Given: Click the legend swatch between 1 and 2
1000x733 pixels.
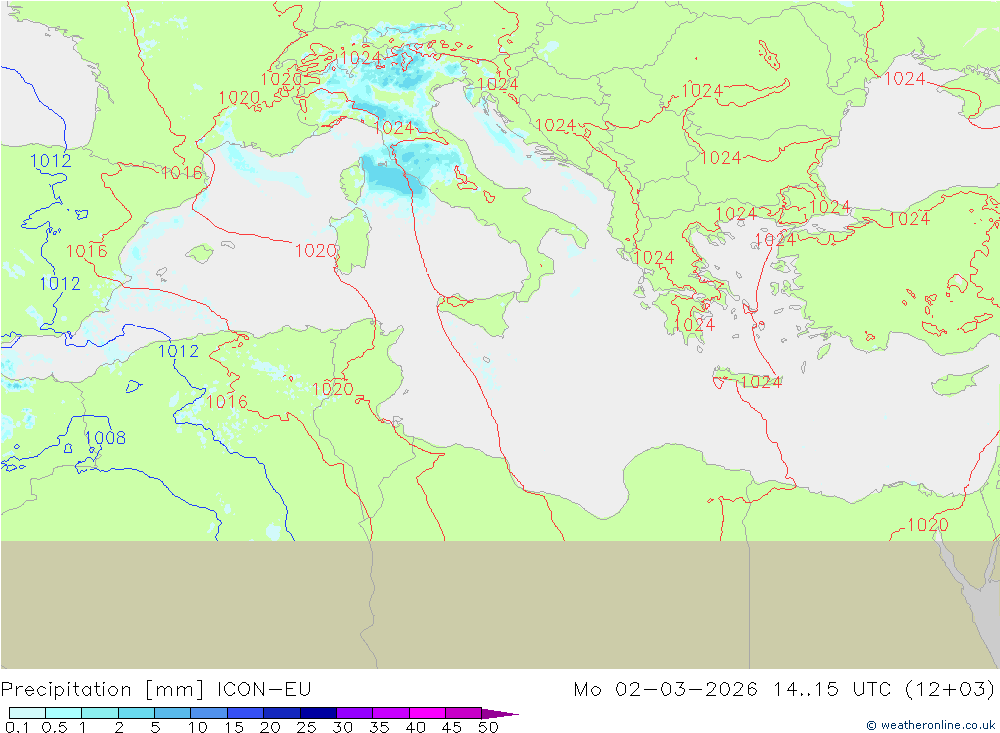Looking at the screenshot, I should click(x=100, y=713).
